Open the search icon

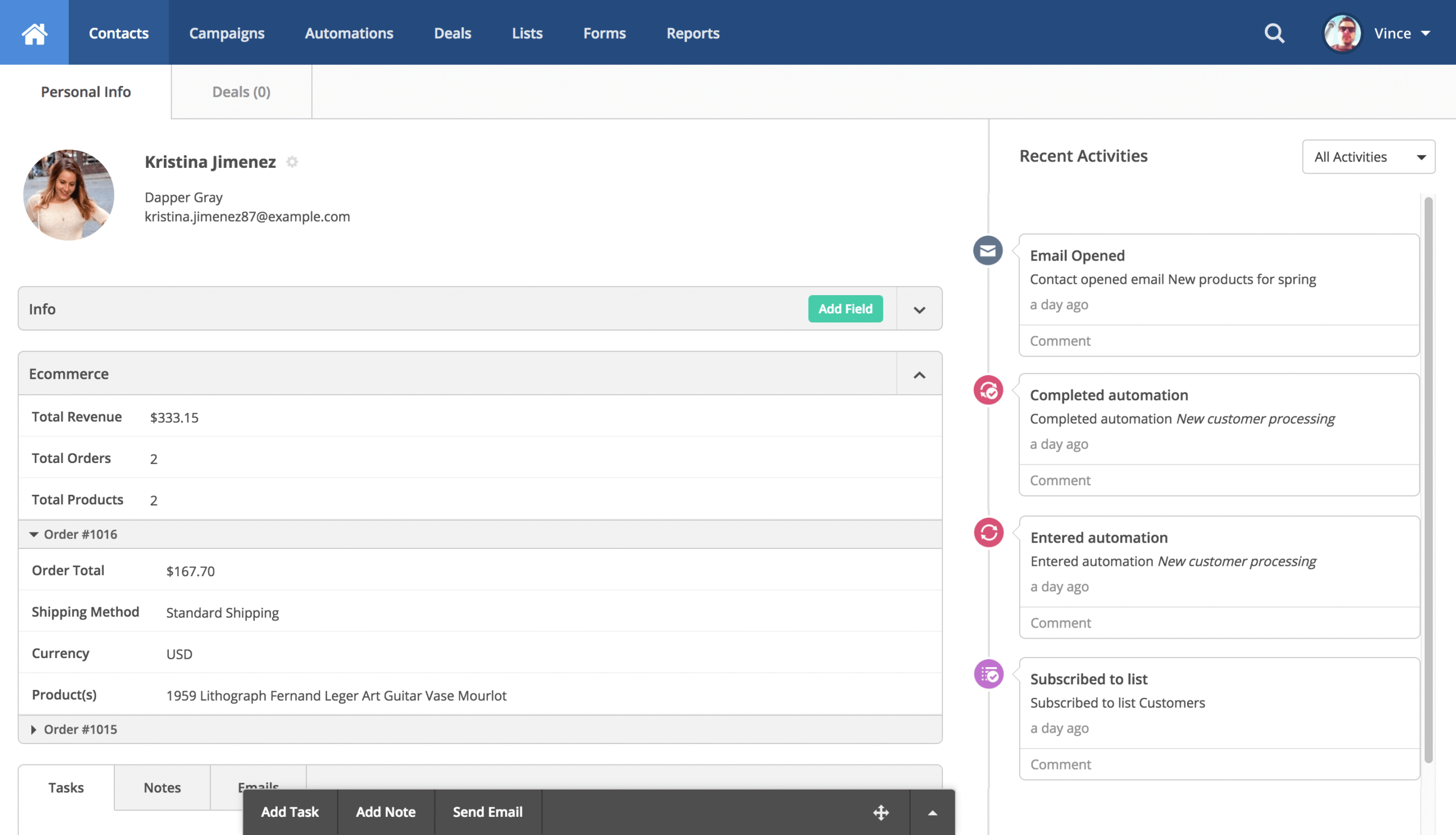[x=1273, y=32]
